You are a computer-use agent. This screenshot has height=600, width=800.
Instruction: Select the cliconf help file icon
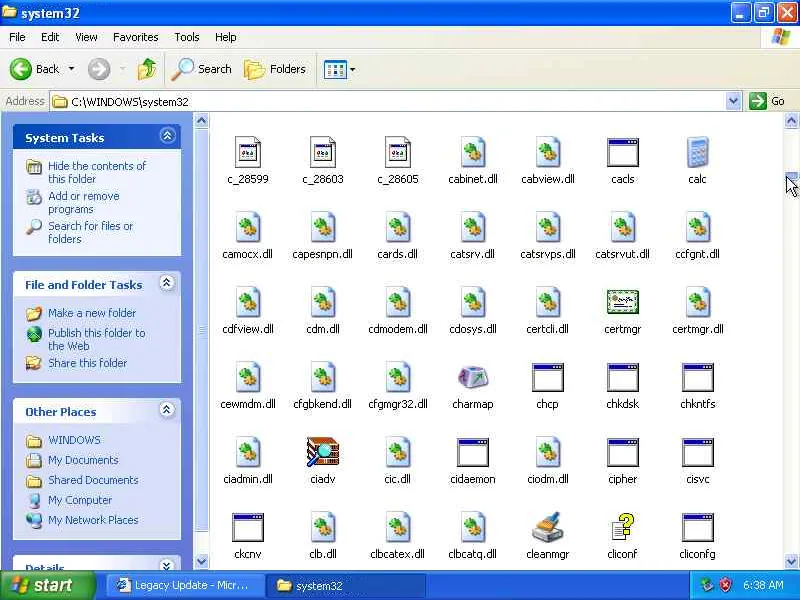(622, 527)
